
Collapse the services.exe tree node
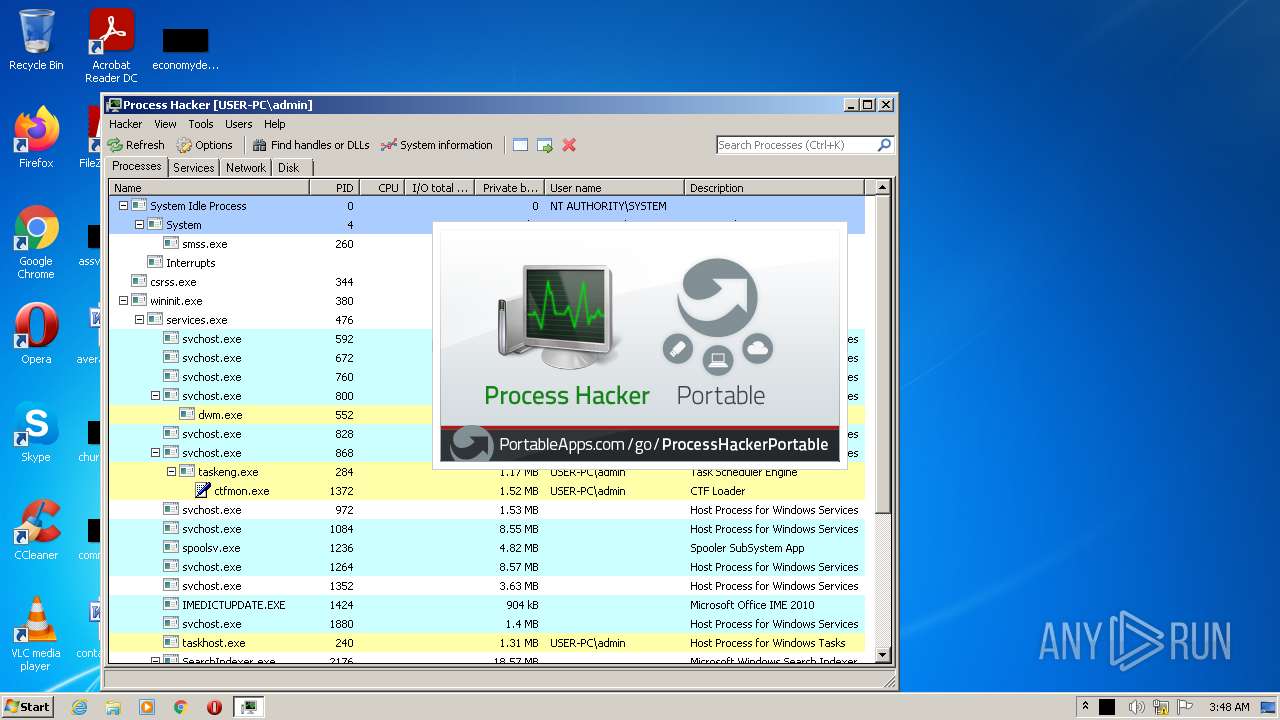(140, 320)
